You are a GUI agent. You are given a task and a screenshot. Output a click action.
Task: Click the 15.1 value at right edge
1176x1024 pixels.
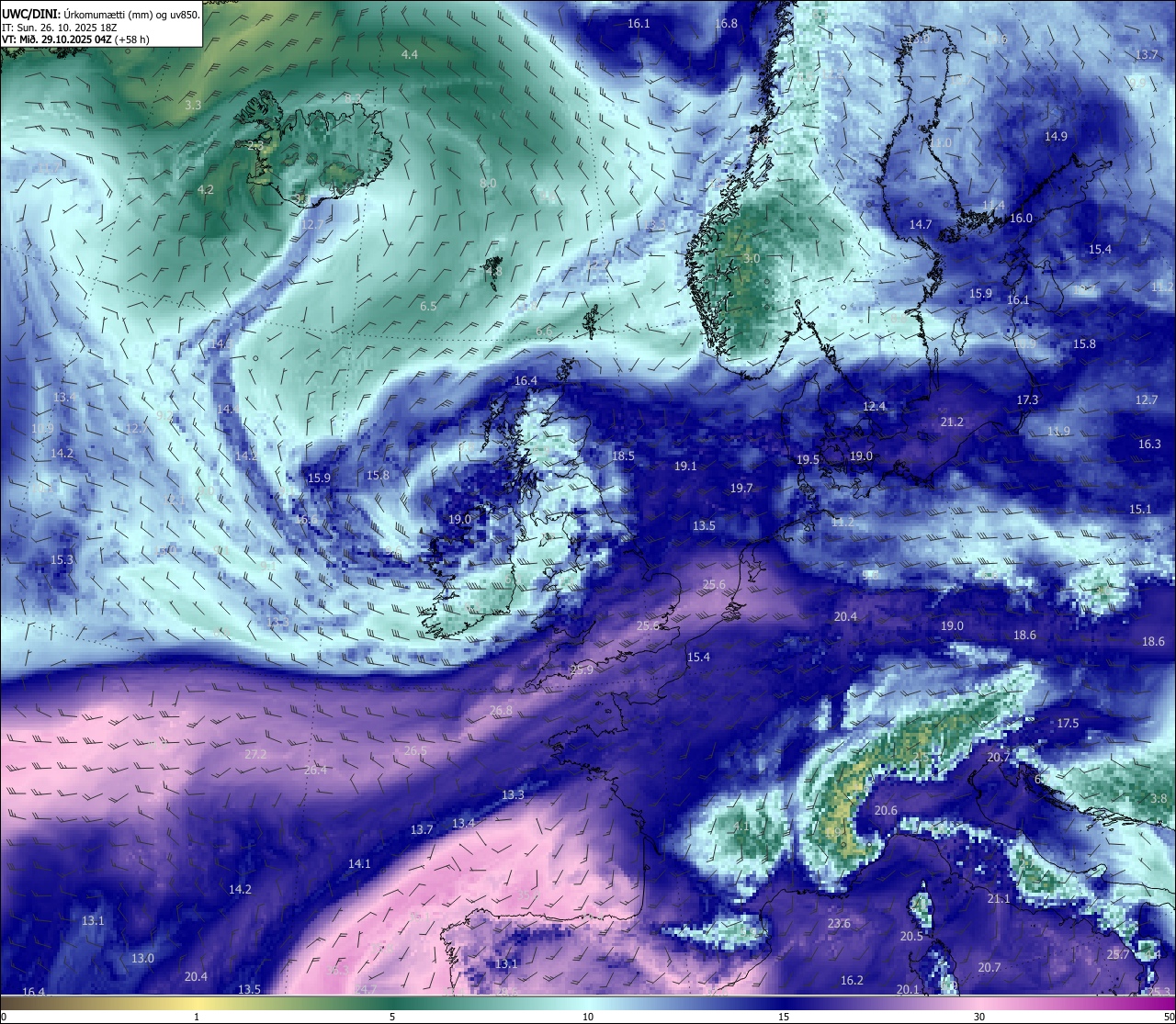[x=1140, y=510]
